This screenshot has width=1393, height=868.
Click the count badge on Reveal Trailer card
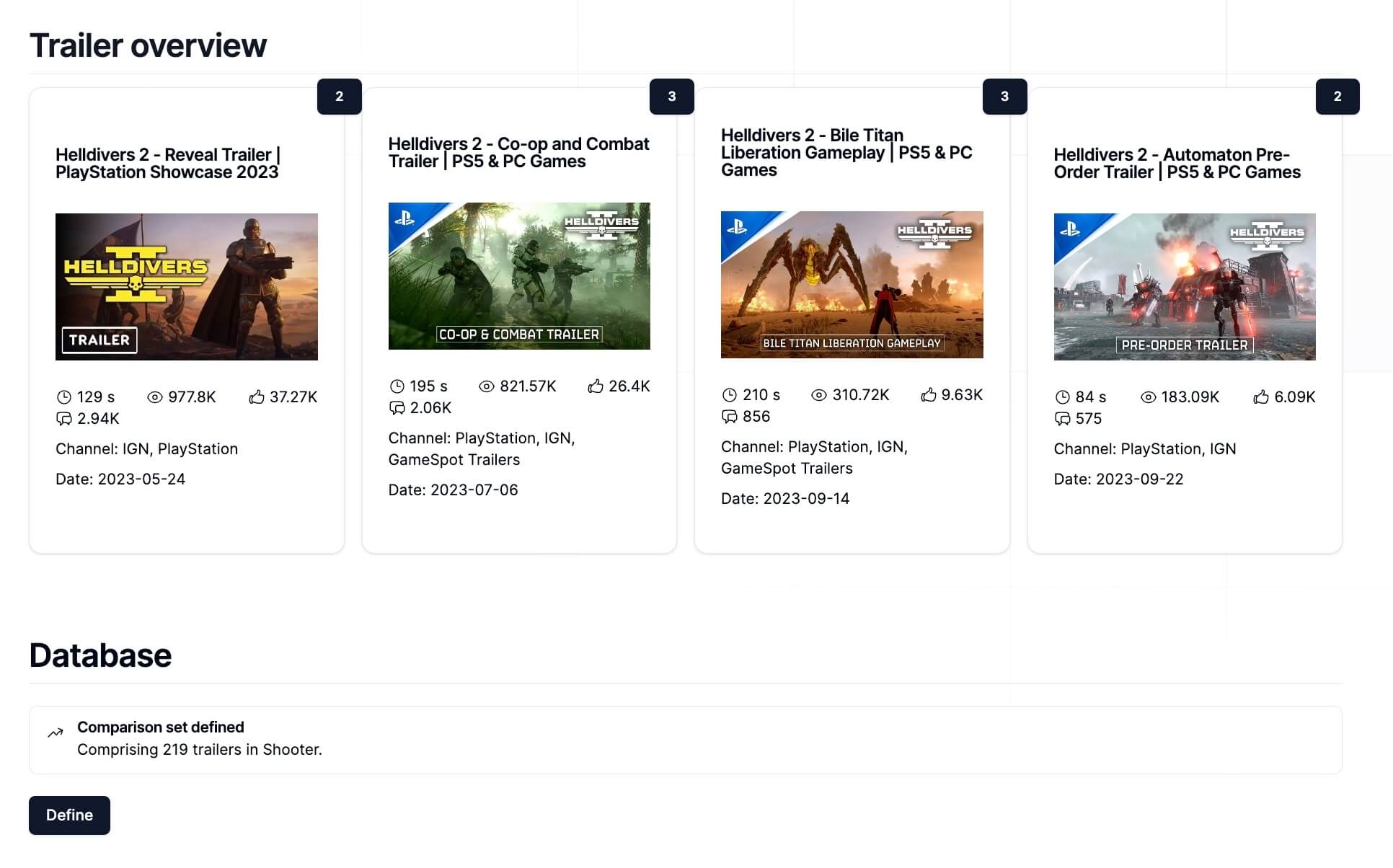(x=340, y=97)
